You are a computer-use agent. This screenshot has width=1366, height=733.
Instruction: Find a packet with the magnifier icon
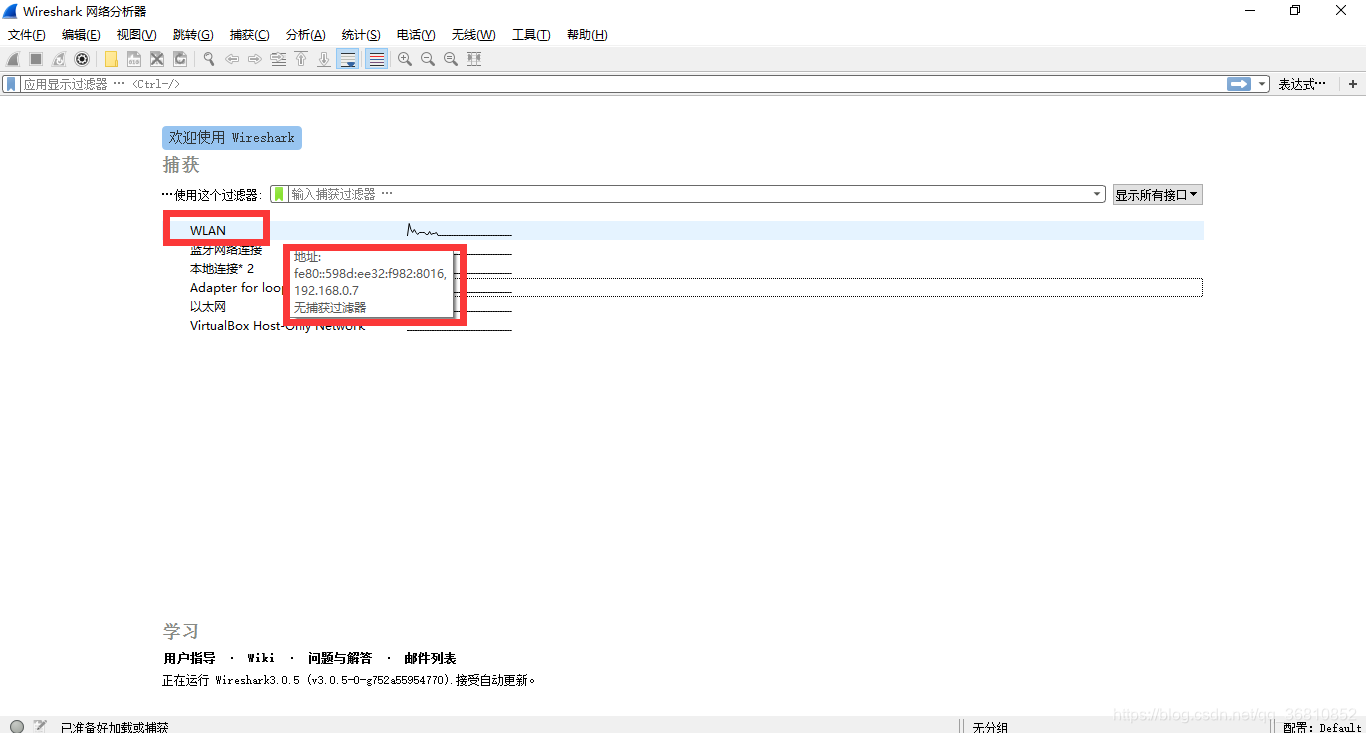pos(209,59)
